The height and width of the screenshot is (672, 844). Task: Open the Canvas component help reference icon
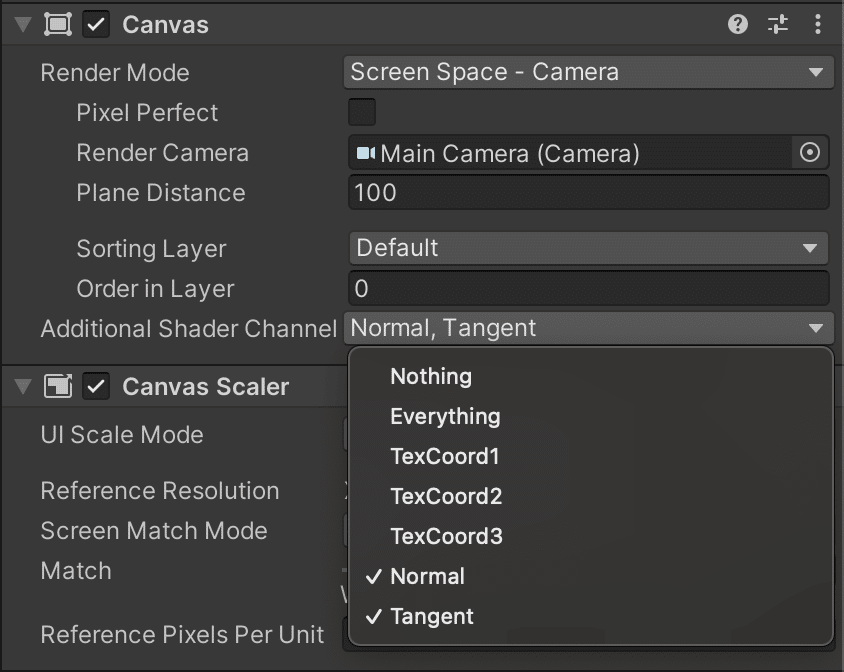click(x=738, y=24)
